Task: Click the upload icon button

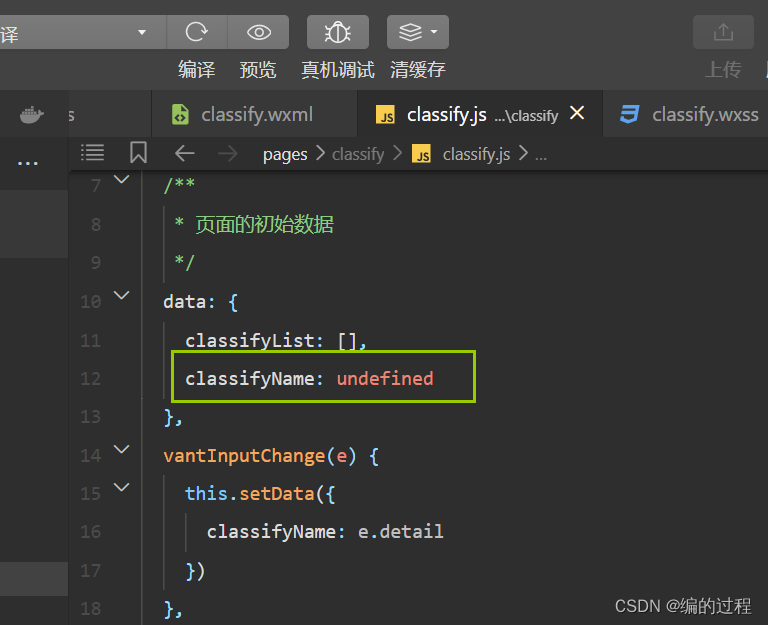Action: (723, 32)
